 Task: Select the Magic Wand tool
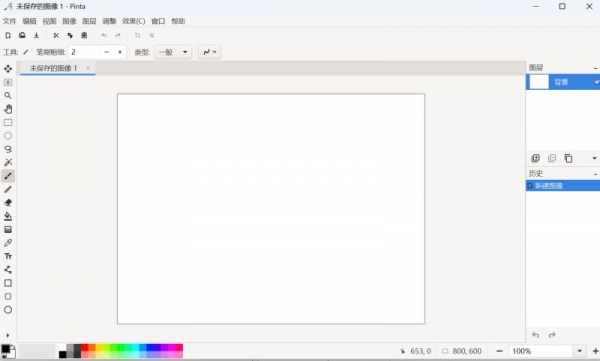pos(8,162)
